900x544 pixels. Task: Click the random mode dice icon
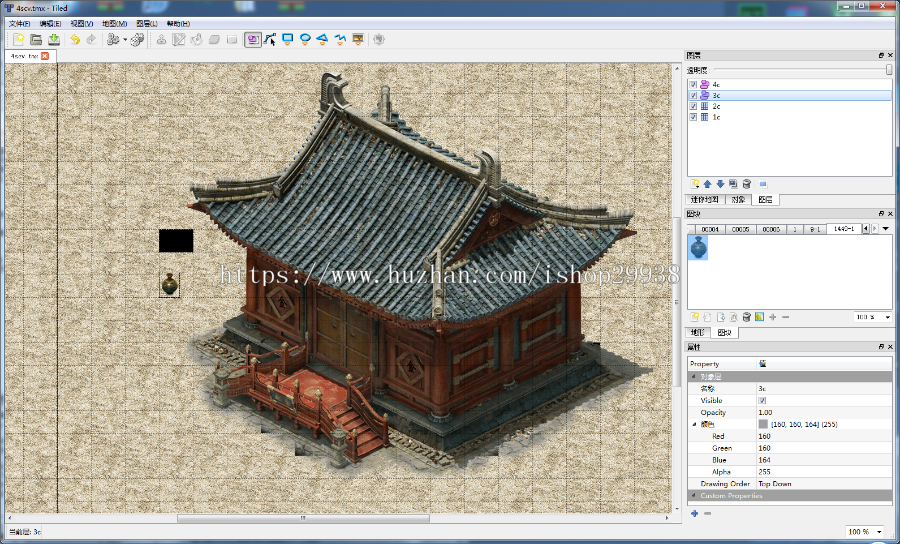coord(137,39)
